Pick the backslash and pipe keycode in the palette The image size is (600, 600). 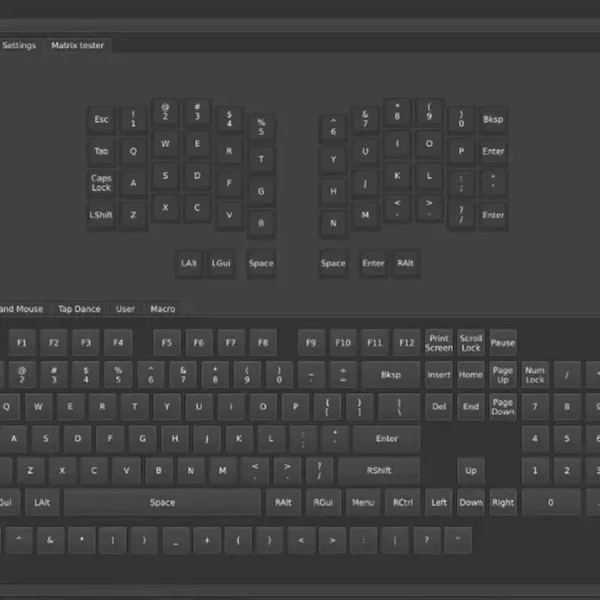(399, 406)
